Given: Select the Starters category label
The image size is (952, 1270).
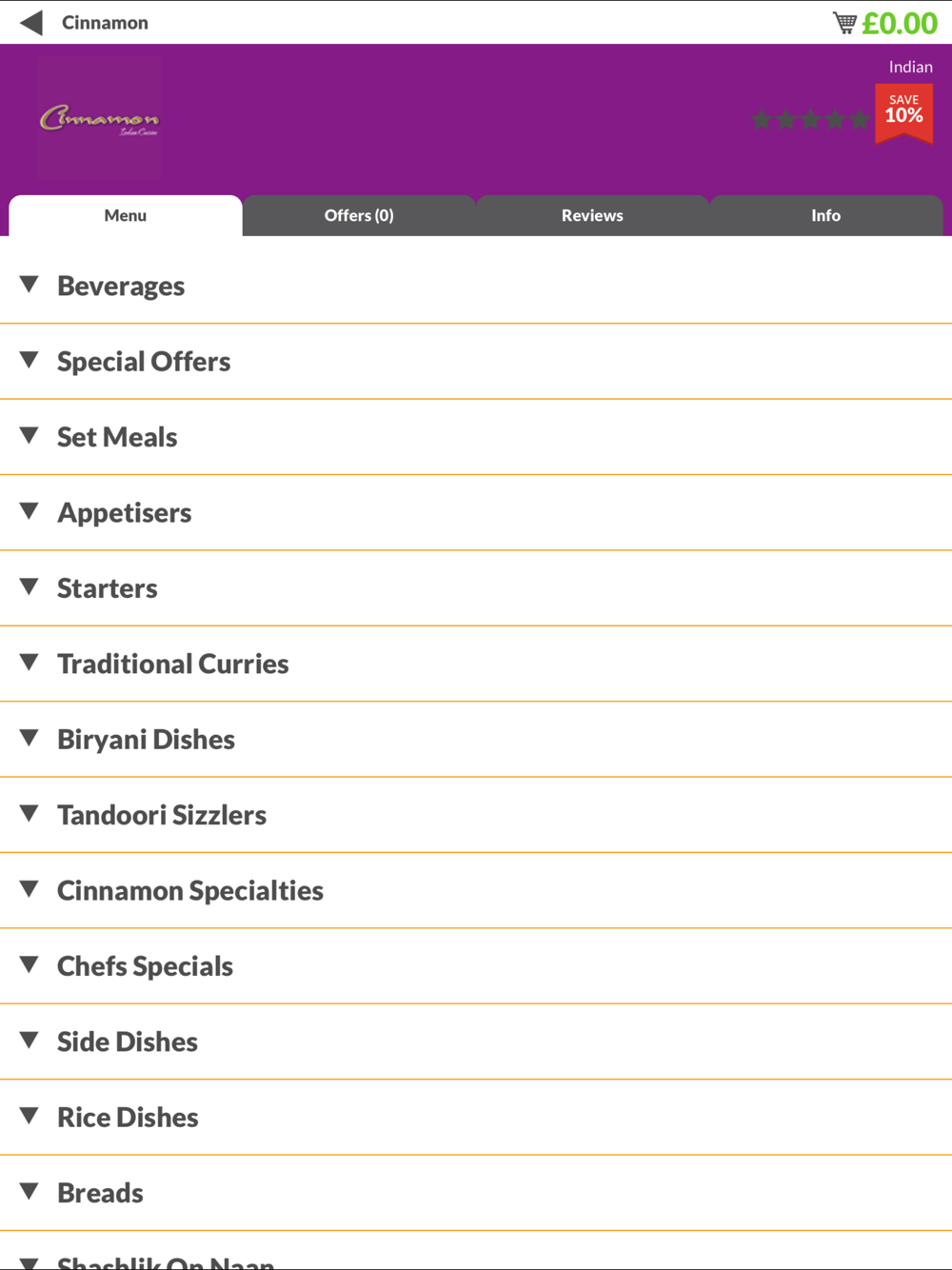Looking at the screenshot, I should tap(108, 588).
